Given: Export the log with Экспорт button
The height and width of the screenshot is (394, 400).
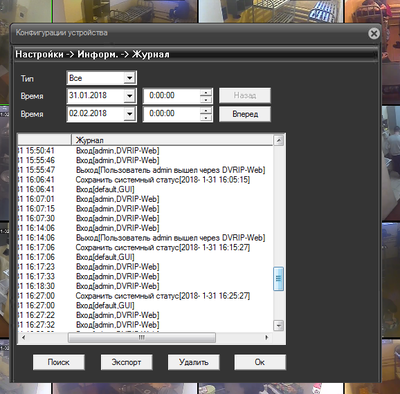Looking at the screenshot, I should [126, 362].
